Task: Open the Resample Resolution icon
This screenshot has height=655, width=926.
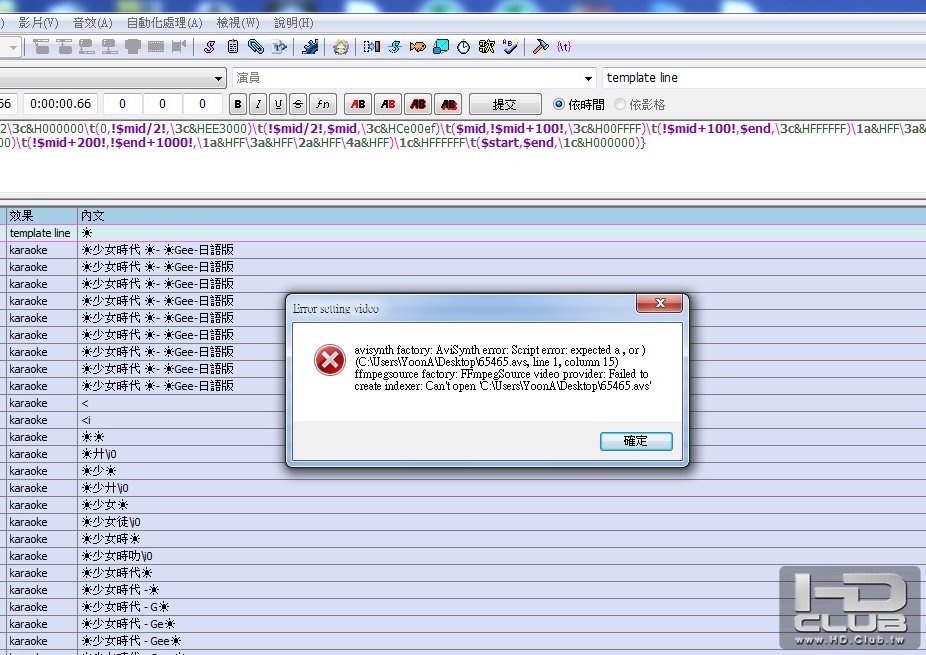Action: pos(441,47)
